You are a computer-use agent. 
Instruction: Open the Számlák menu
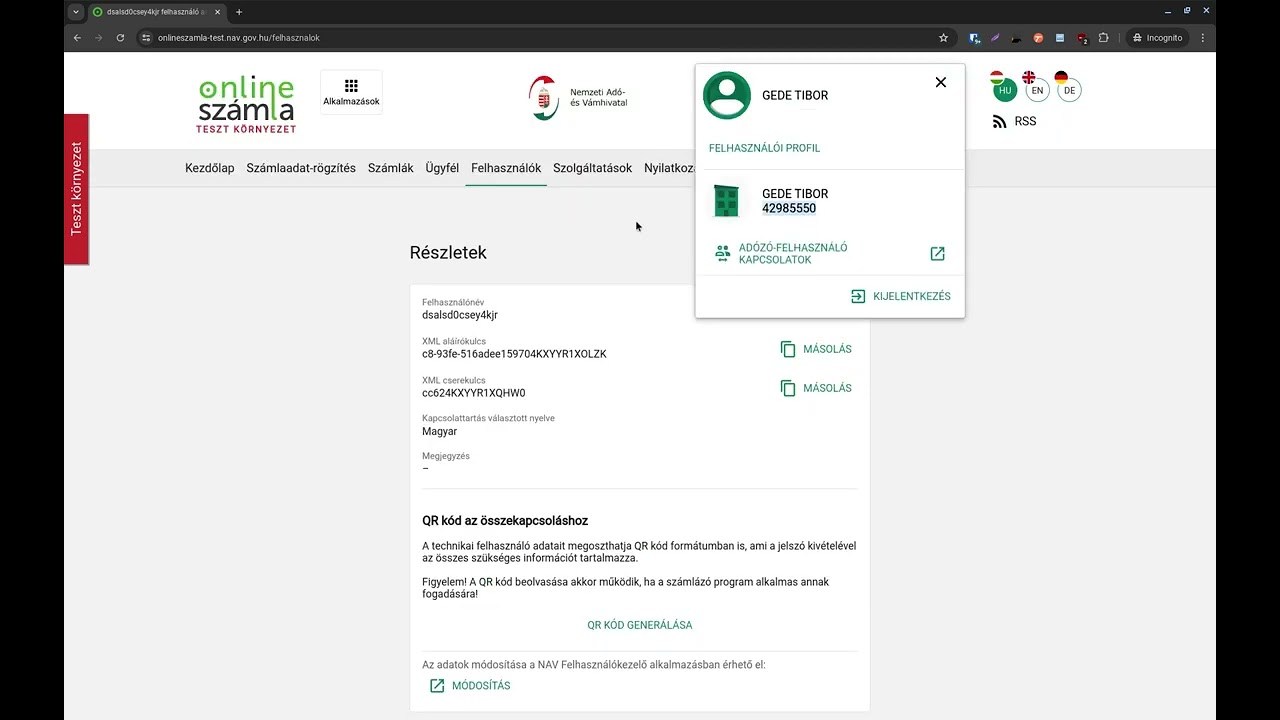(x=391, y=168)
